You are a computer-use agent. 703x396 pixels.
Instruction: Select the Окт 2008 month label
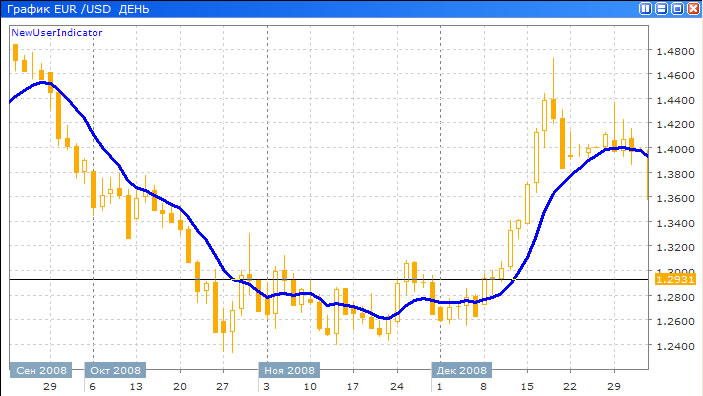pyautogui.click(x=115, y=370)
